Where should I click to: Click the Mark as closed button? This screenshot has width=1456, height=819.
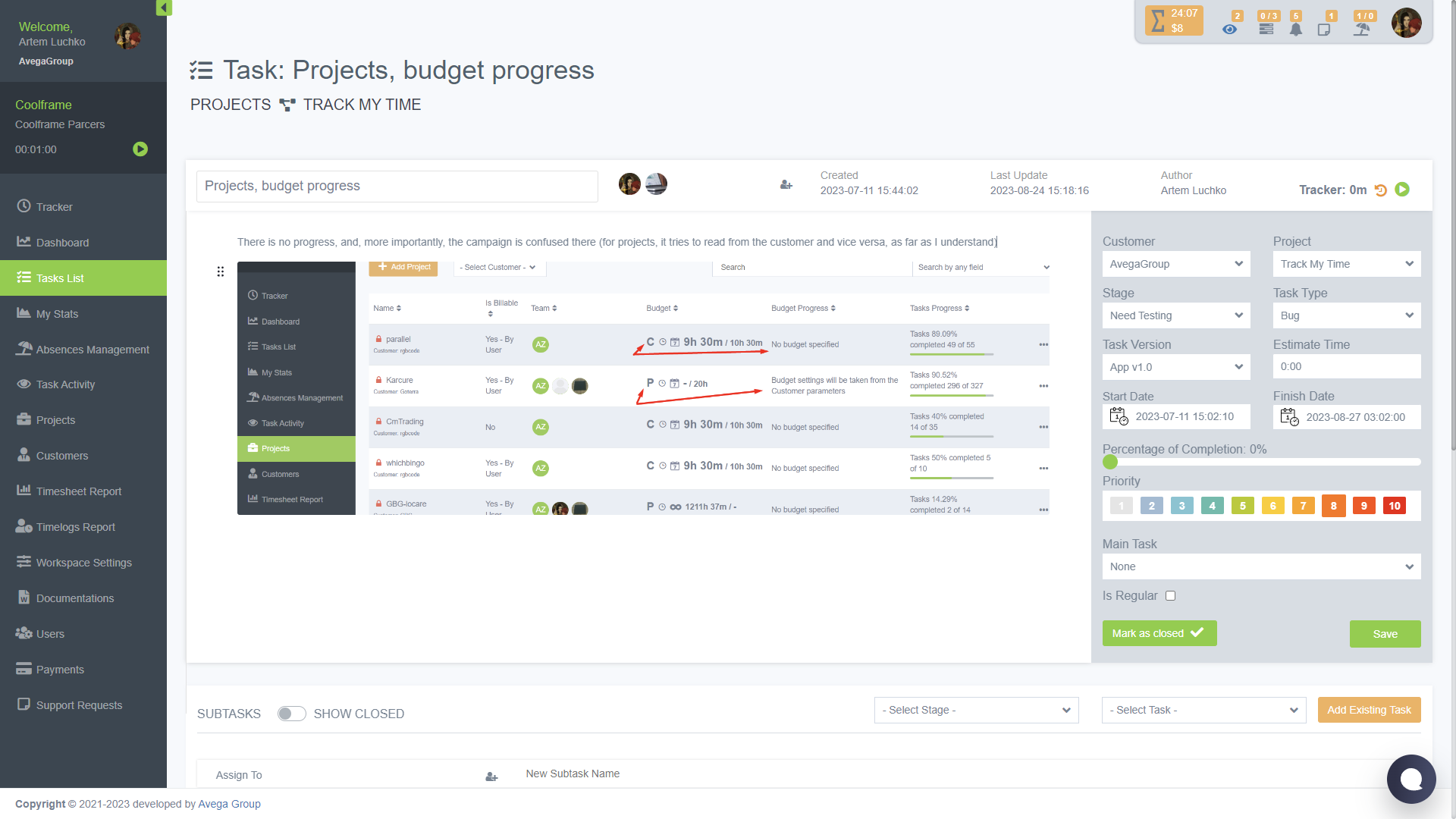pyautogui.click(x=1159, y=633)
